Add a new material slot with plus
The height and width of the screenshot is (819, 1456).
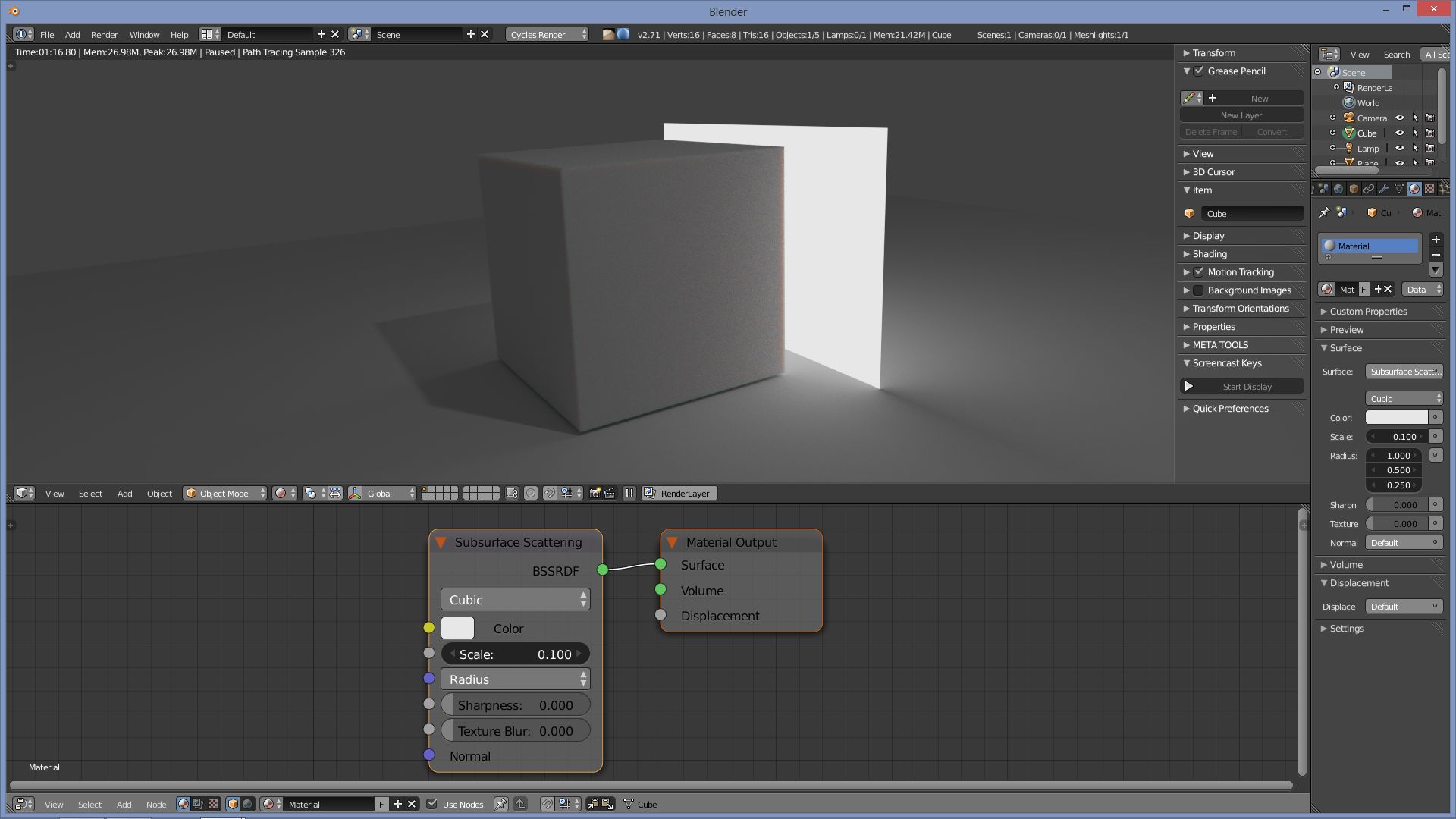pyautogui.click(x=1436, y=239)
